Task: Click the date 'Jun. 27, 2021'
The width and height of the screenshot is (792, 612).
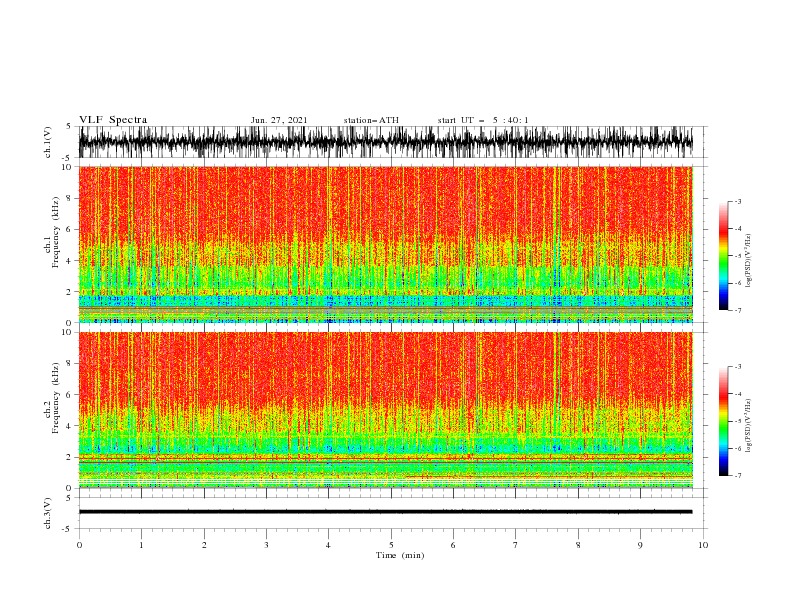Action: [279, 120]
